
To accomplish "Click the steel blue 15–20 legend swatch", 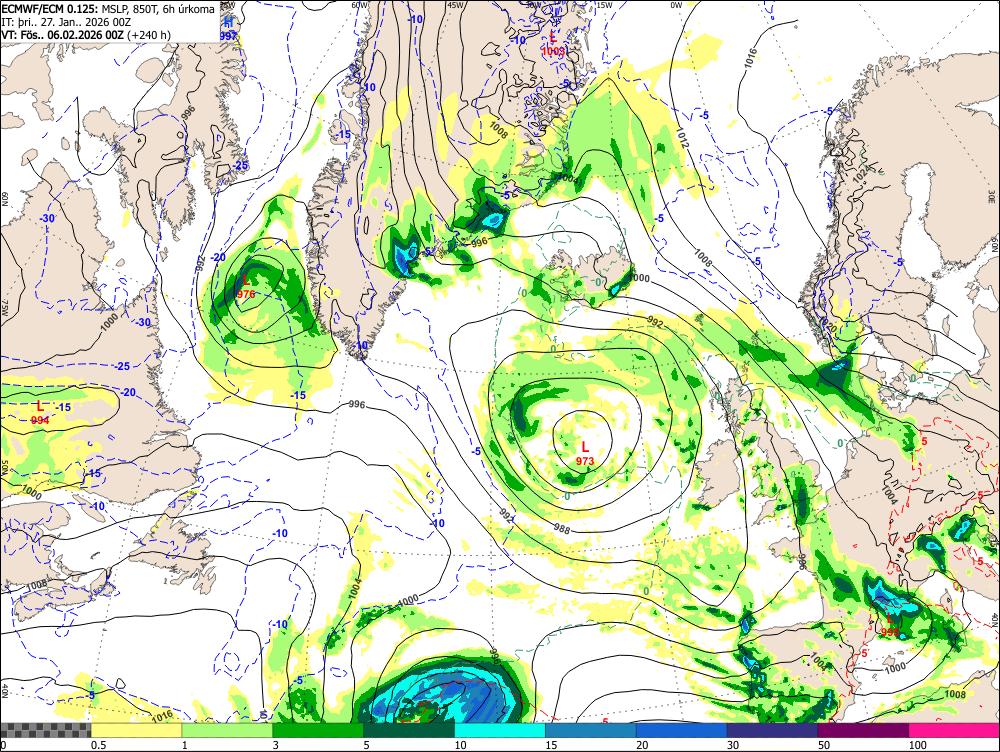I will click(591, 730).
